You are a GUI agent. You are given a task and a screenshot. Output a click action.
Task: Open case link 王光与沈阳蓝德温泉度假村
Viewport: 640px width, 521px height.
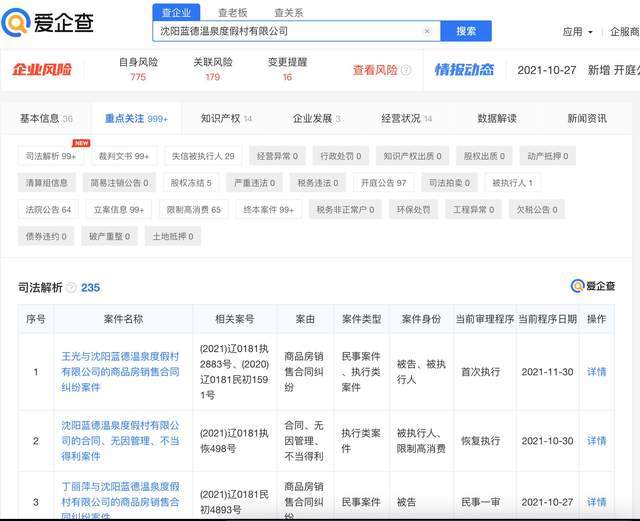120,372
